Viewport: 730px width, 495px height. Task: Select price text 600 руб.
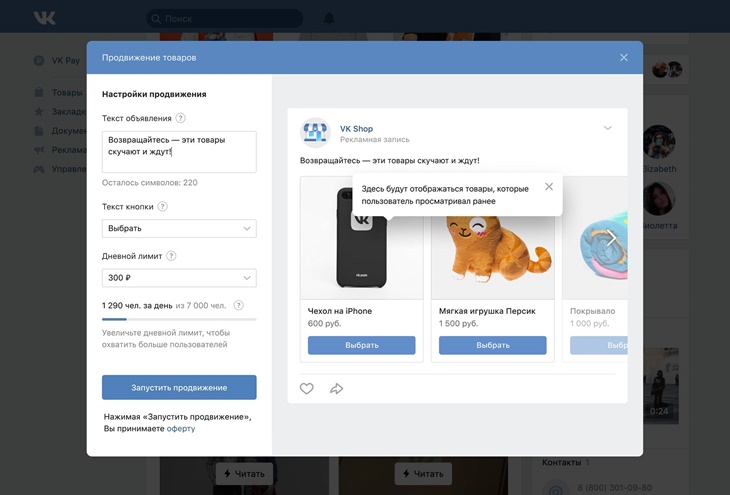[x=324, y=323]
